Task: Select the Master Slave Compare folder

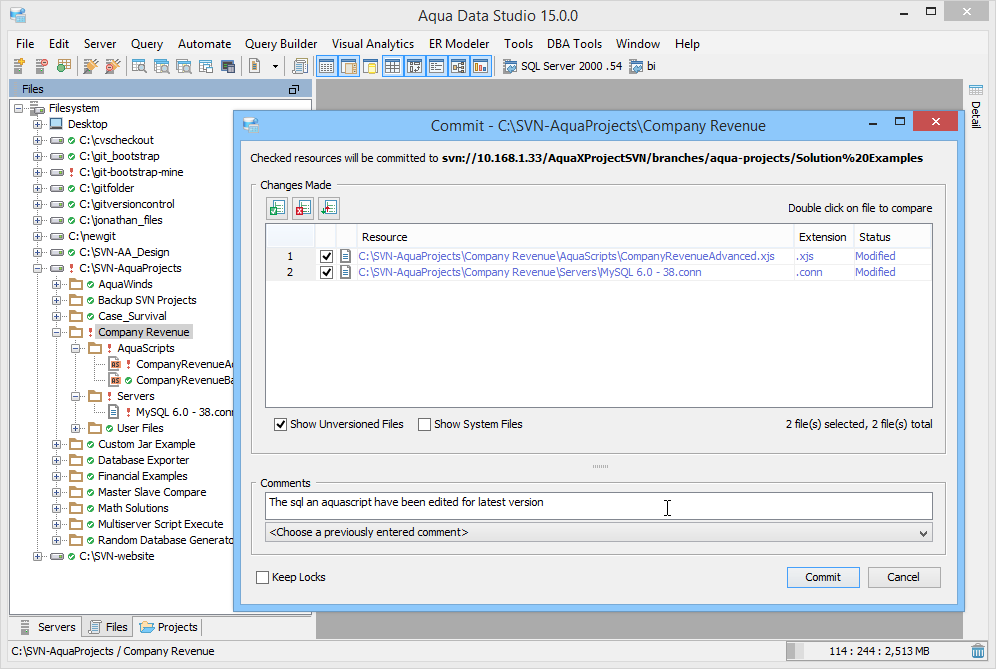Action: (152, 492)
